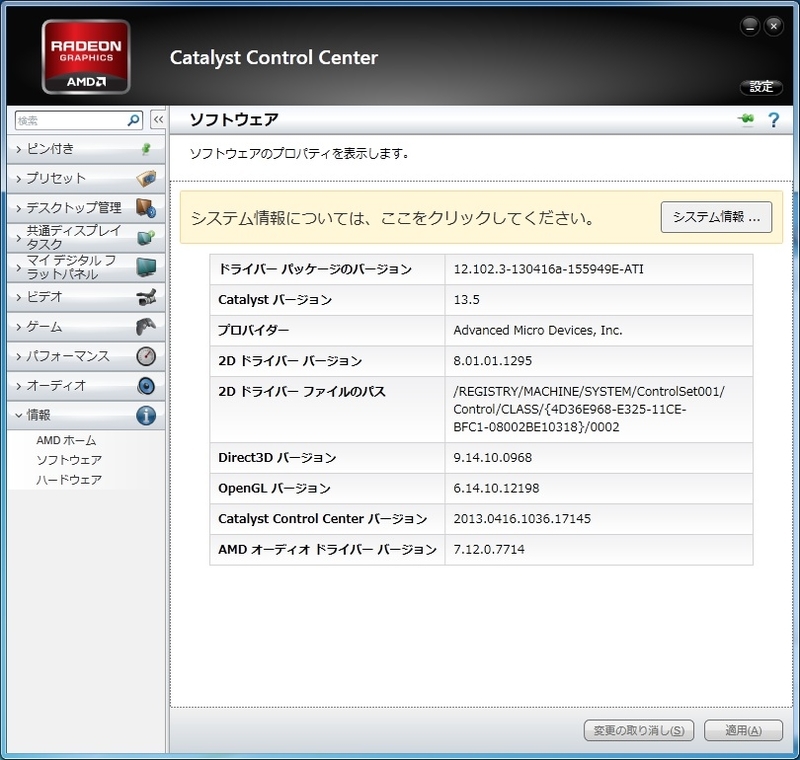Expand the ピン付き section
The image size is (800, 760).
(x=86, y=149)
